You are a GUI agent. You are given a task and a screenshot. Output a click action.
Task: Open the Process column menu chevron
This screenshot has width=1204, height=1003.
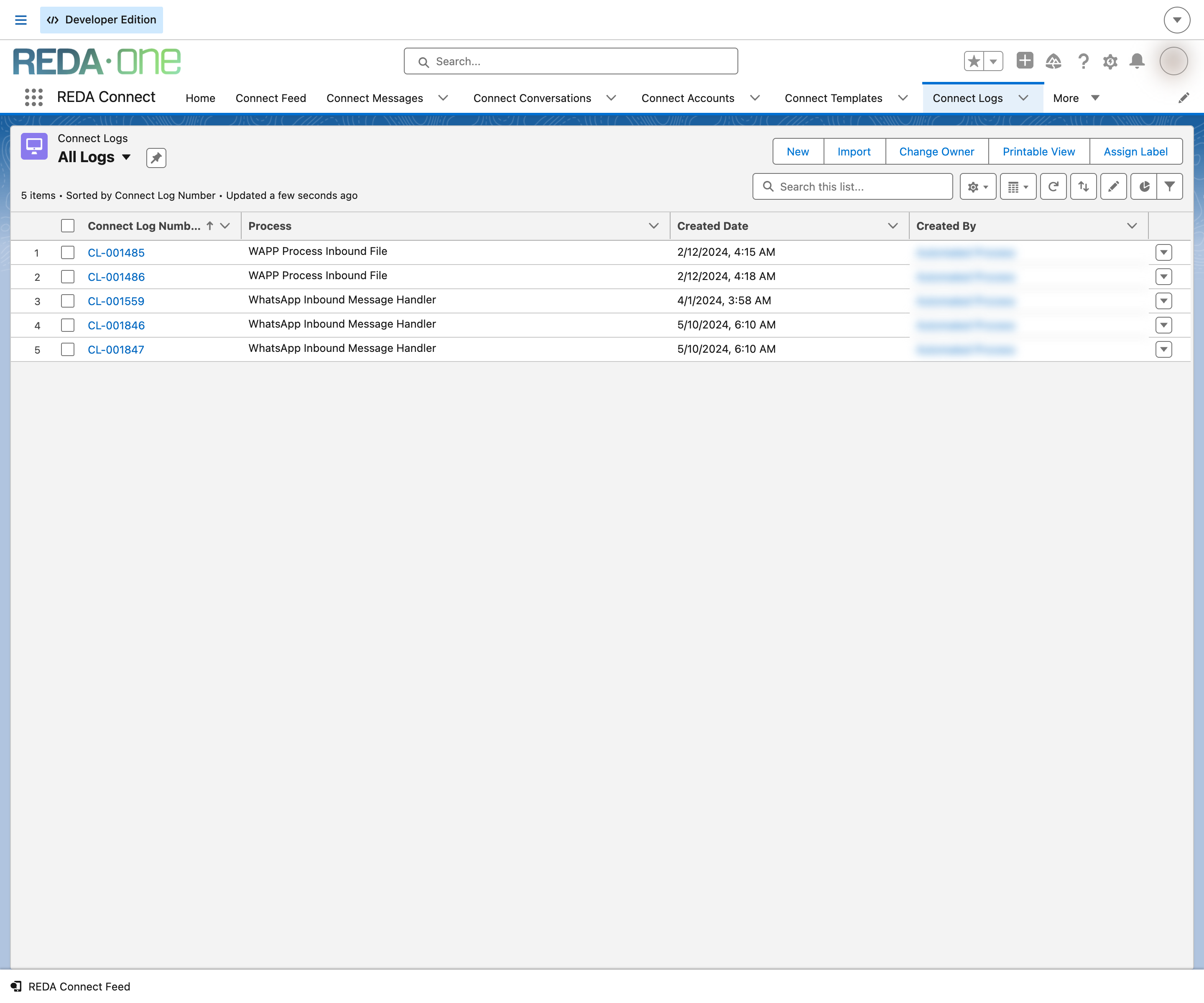pyautogui.click(x=653, y=226)
